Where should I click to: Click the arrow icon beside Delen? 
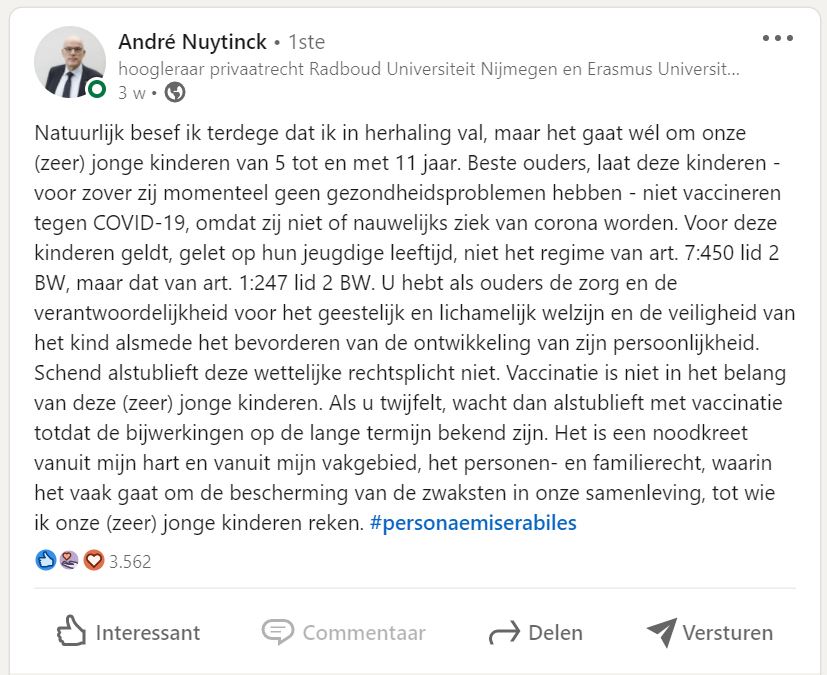[x=504, y=633]
